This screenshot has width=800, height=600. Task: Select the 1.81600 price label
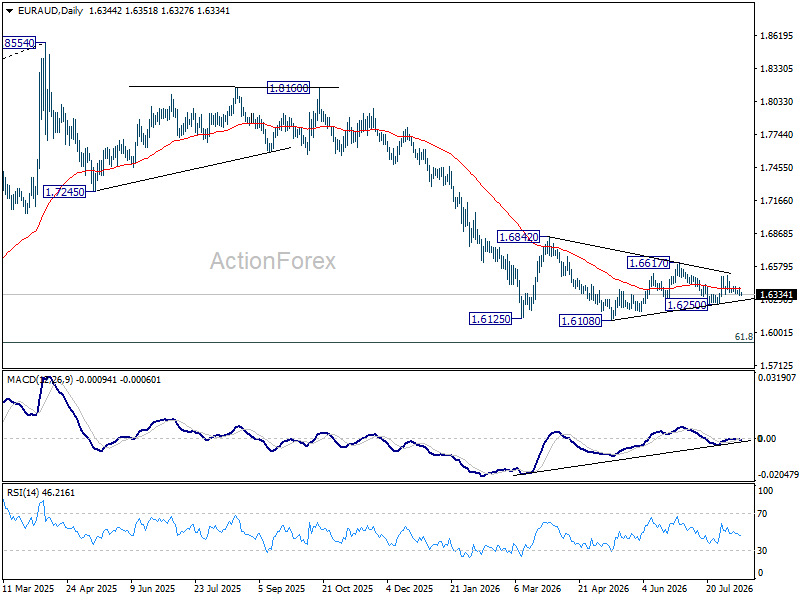point(288,88)
